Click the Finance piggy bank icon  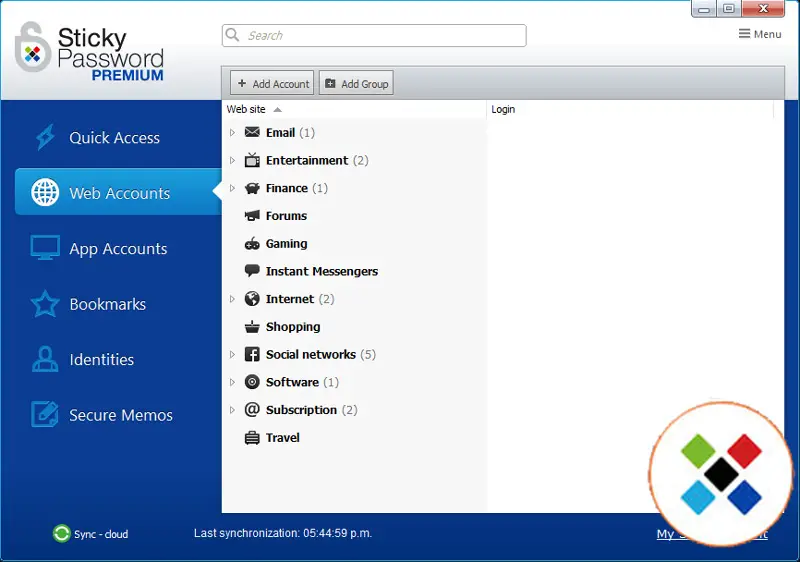coord(252,188)
